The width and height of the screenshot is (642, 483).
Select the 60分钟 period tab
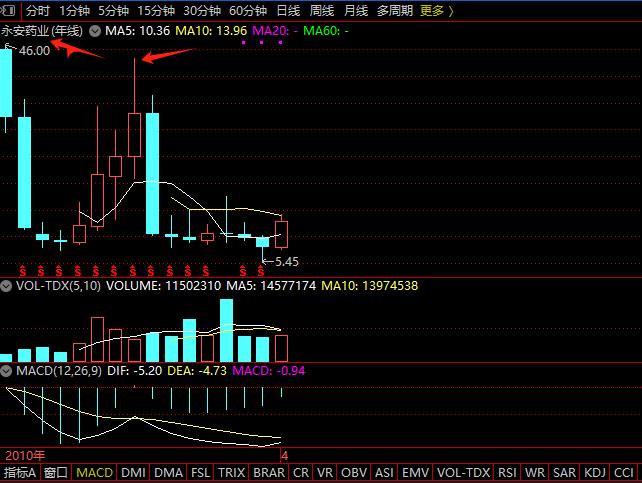click(248, 11)
